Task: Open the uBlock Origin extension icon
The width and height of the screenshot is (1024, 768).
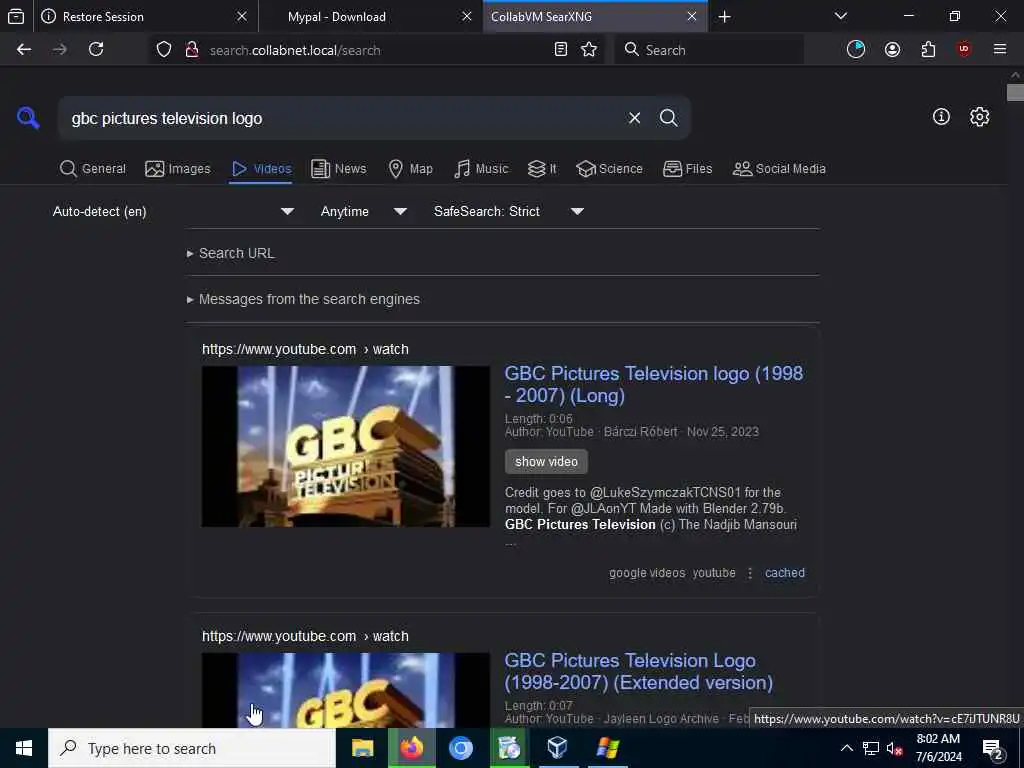Action: (x=964, y=50)
